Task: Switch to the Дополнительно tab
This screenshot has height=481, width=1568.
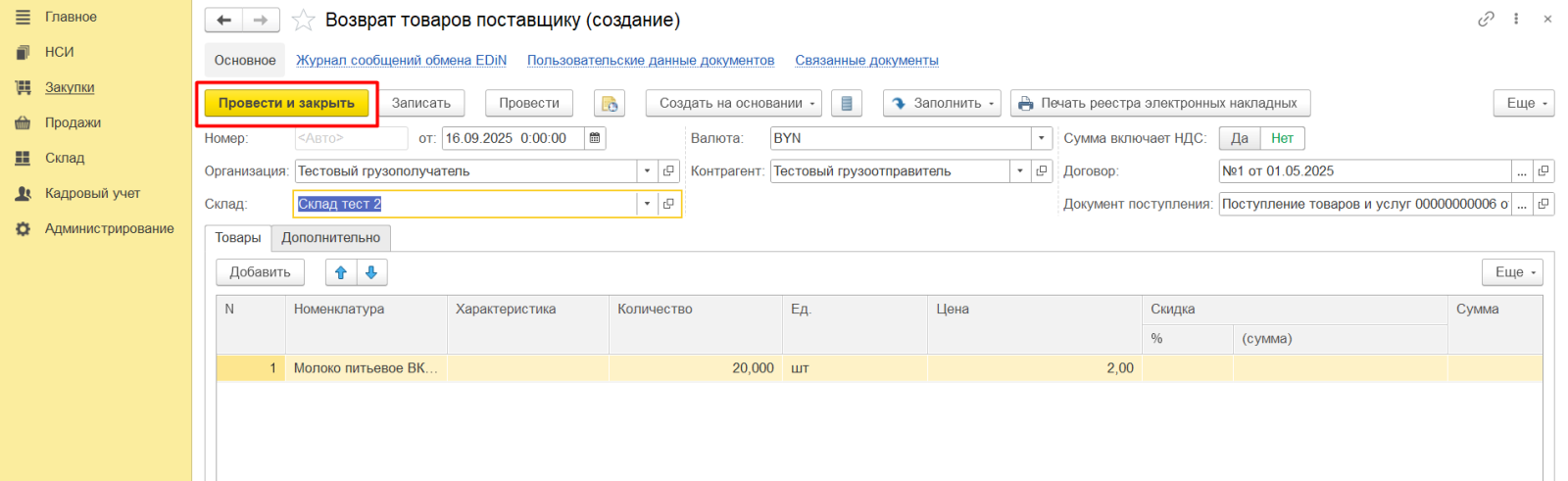Action: [x=330, y=237]
